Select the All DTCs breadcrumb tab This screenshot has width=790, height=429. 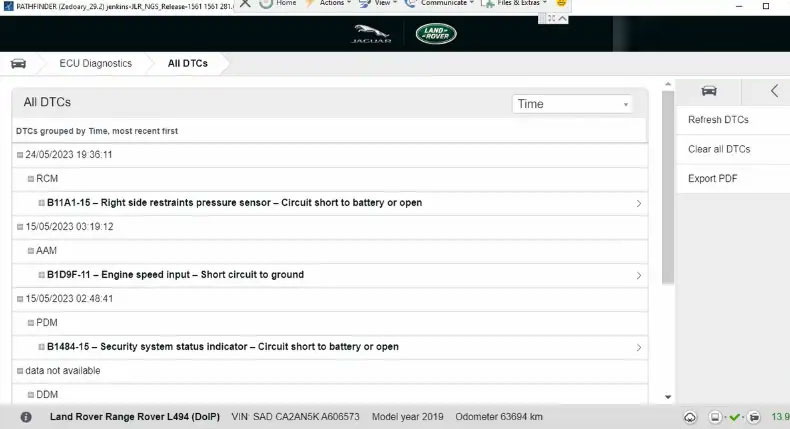(188, 64)
